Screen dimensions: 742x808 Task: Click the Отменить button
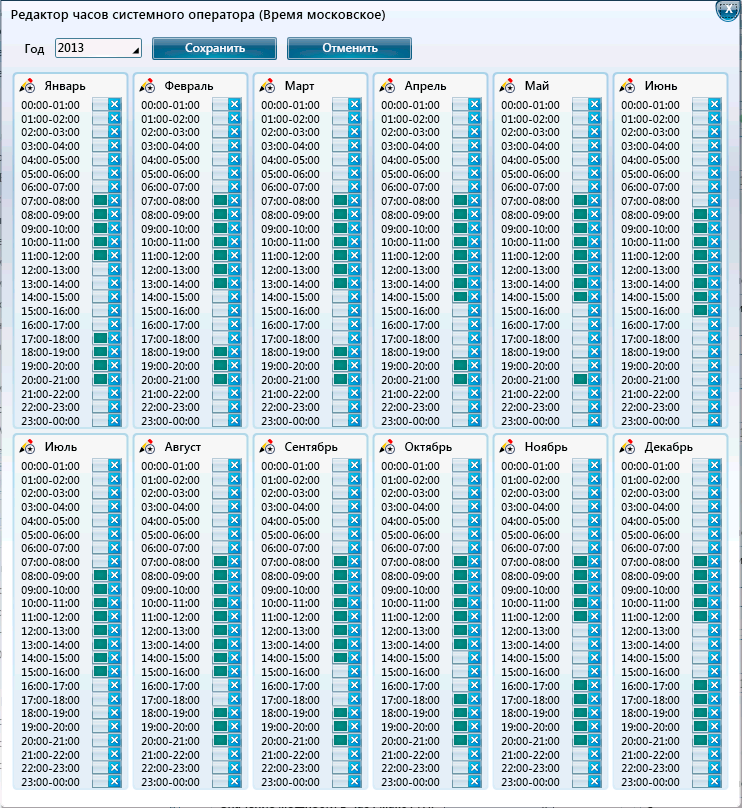[349, 49]
